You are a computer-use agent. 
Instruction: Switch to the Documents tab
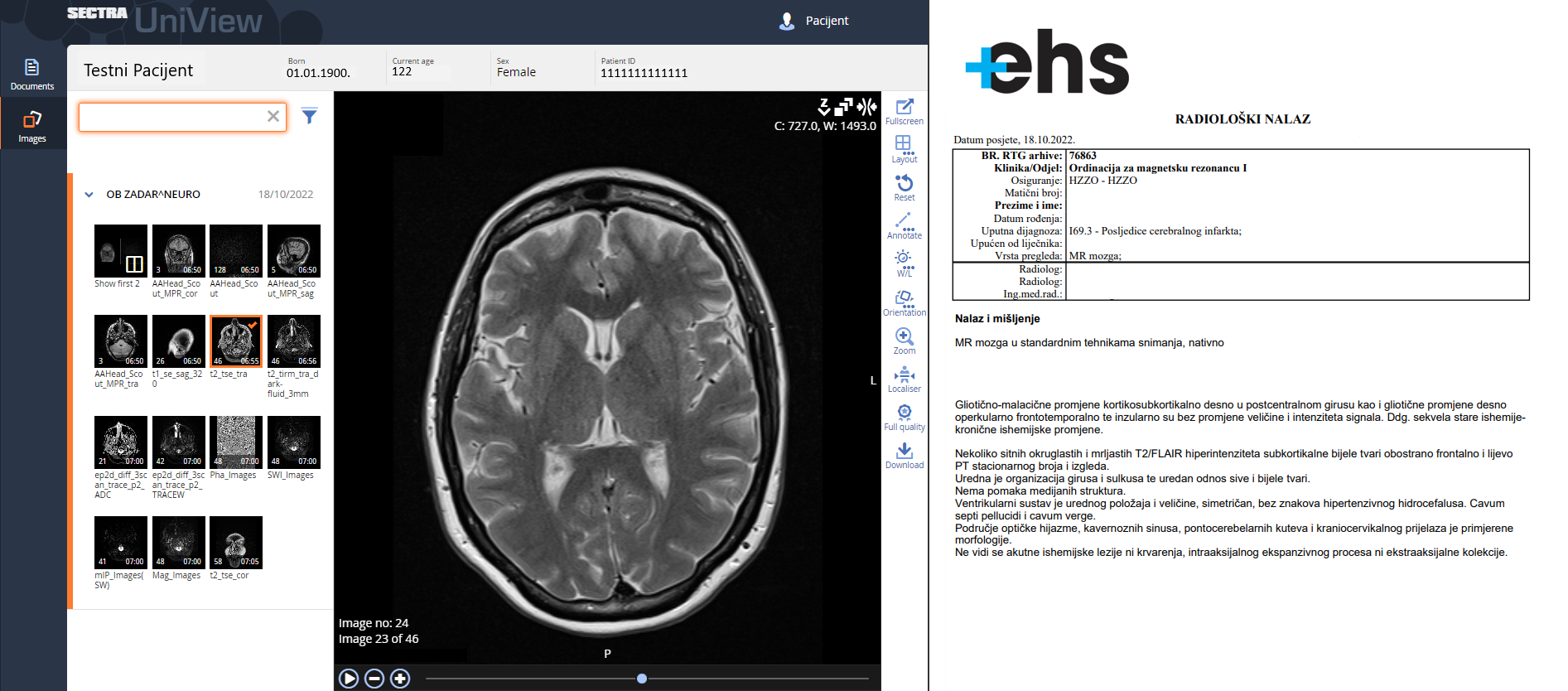click(x=32, y=74)
